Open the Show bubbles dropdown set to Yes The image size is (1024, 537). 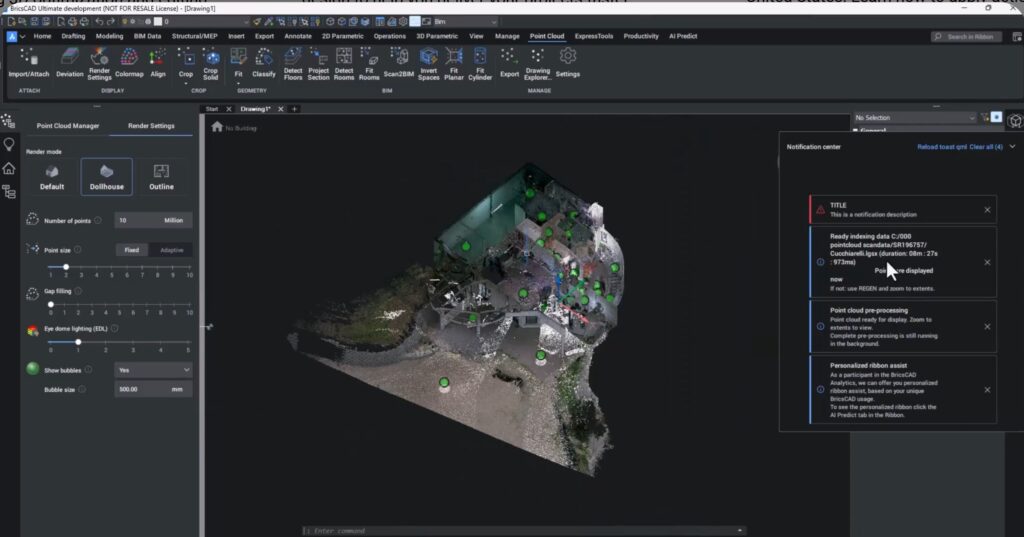tap(153, 370)
